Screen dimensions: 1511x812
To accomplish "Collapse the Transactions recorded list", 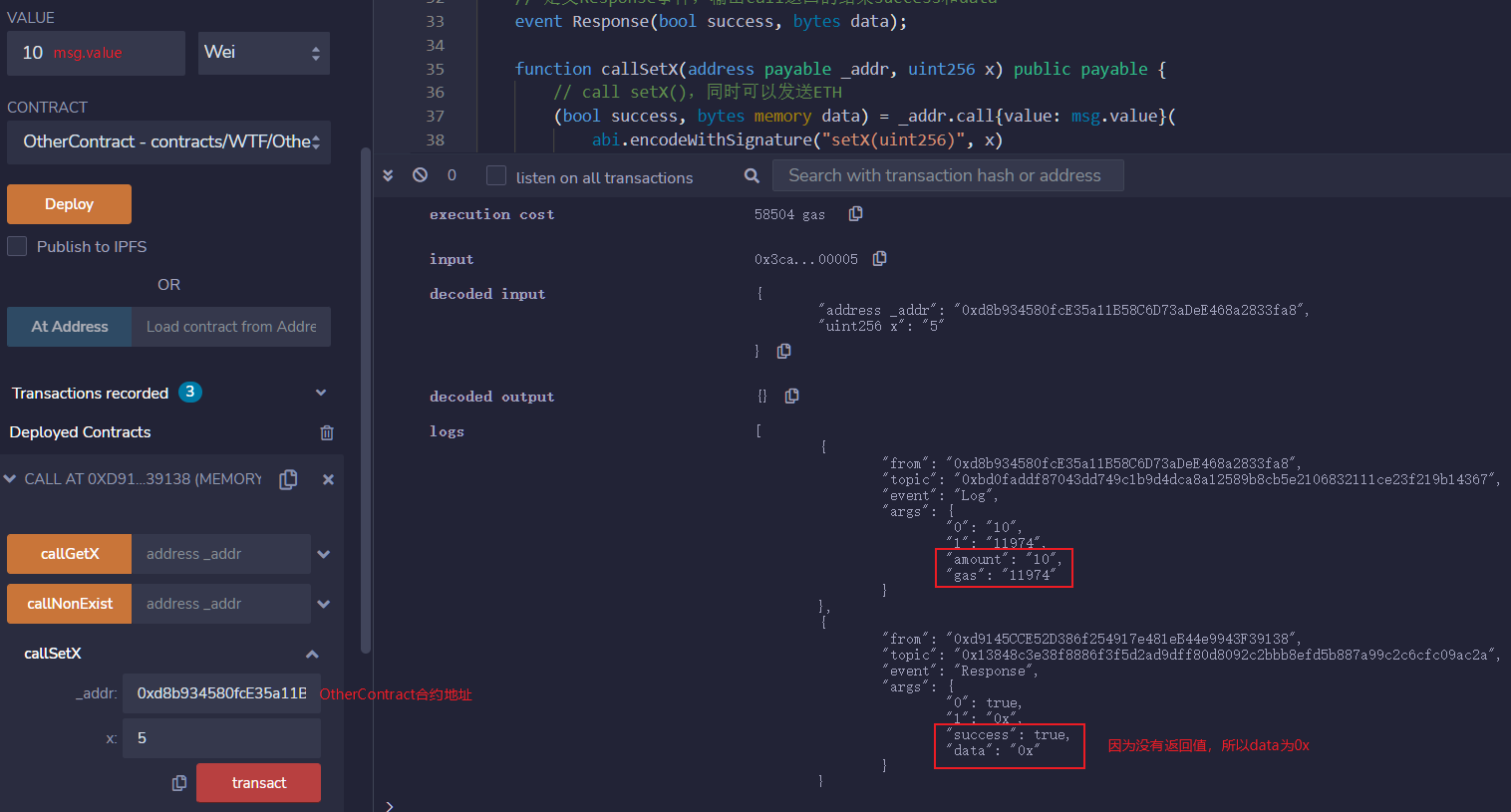I will pos(321,393).
